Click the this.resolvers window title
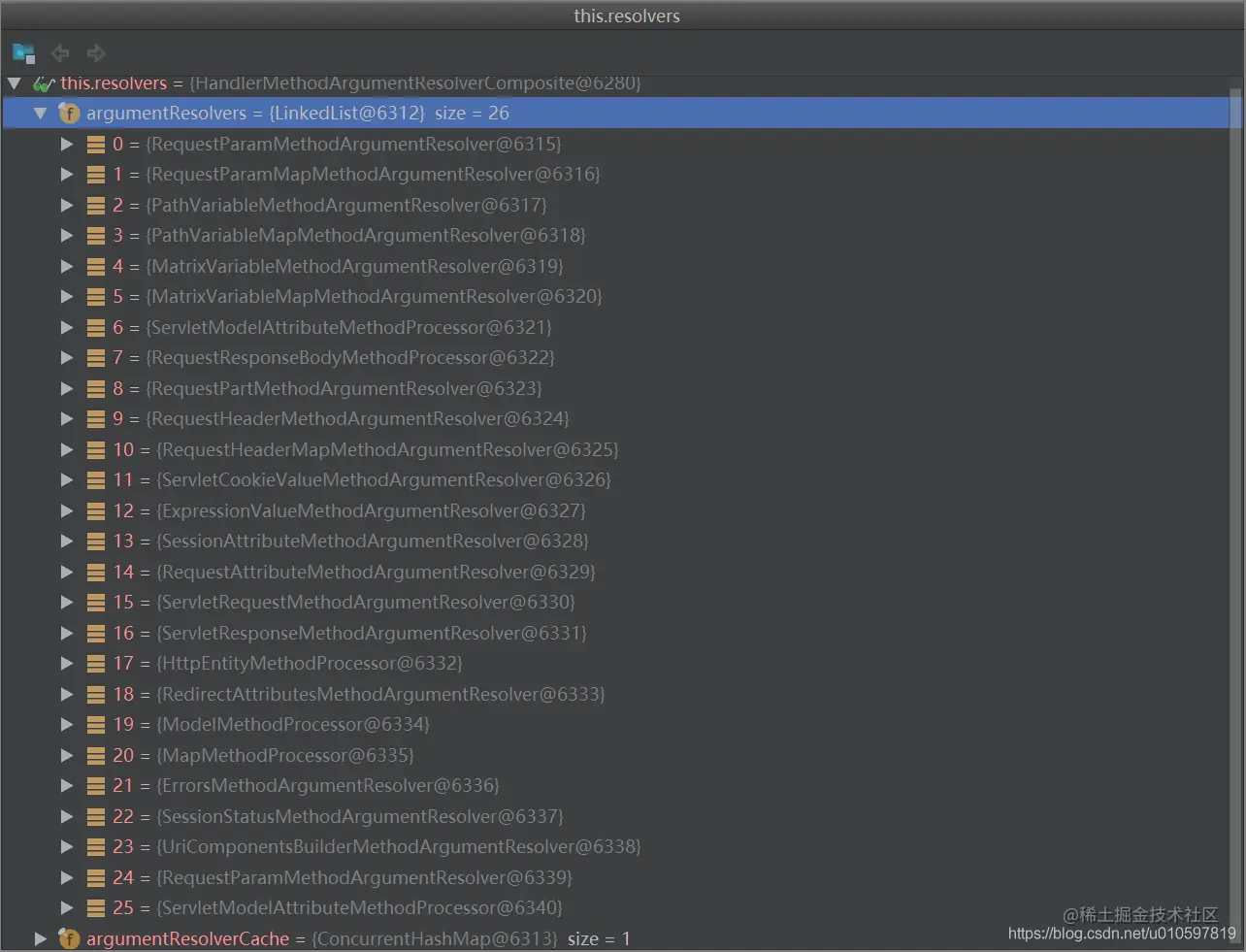Viewport: 1246px width, 952px height. tap(627, 16)
